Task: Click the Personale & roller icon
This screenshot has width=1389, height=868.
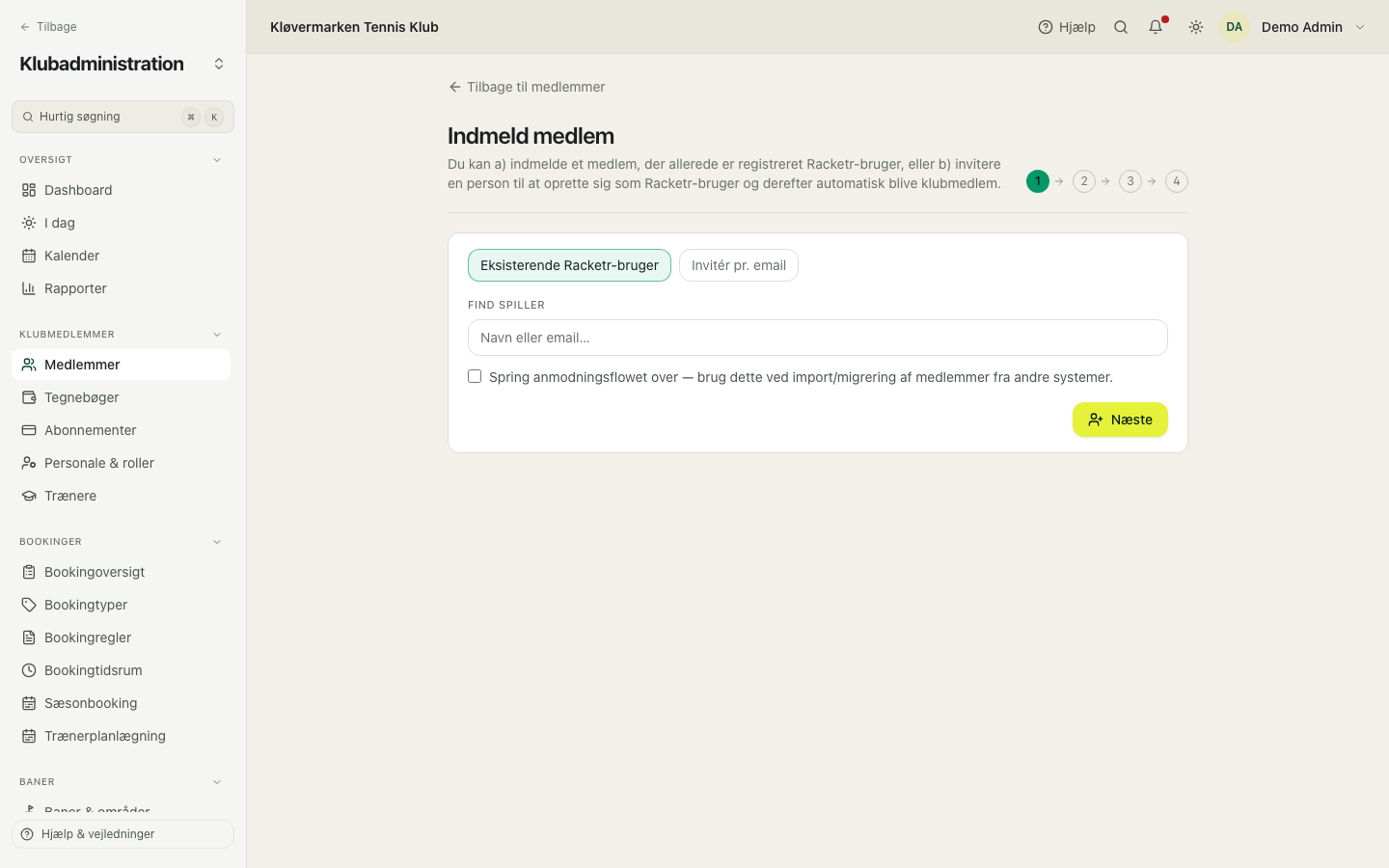Action: pos(29,463)
